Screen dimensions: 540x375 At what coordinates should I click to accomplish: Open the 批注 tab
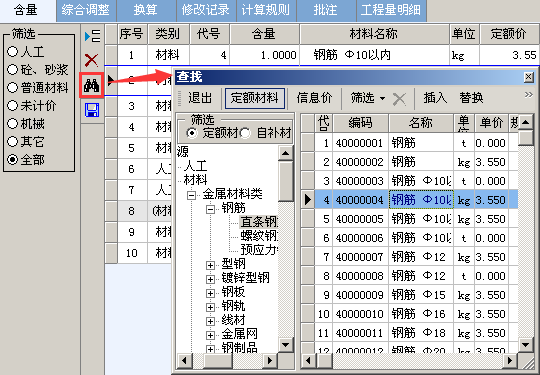click(326, 10)
